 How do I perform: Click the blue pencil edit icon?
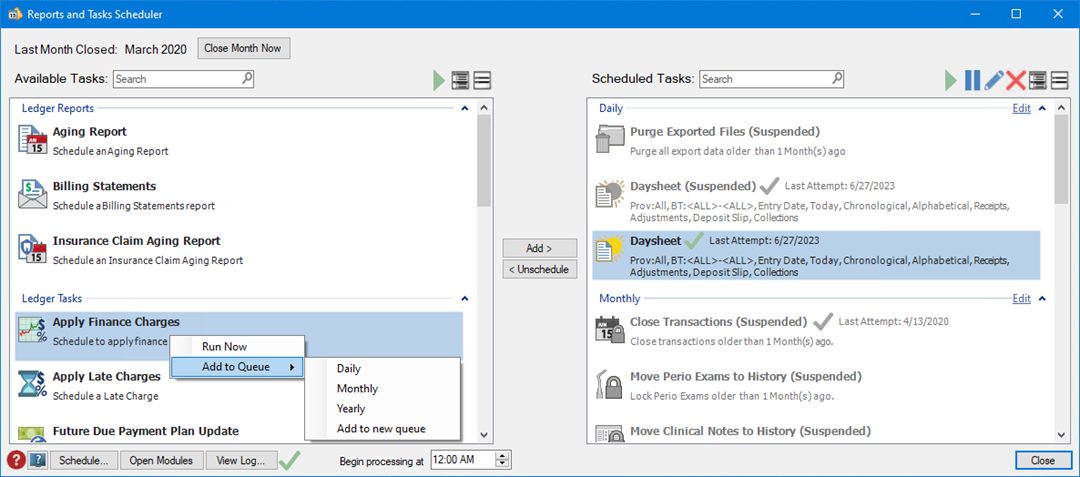[x=994, y=80]
